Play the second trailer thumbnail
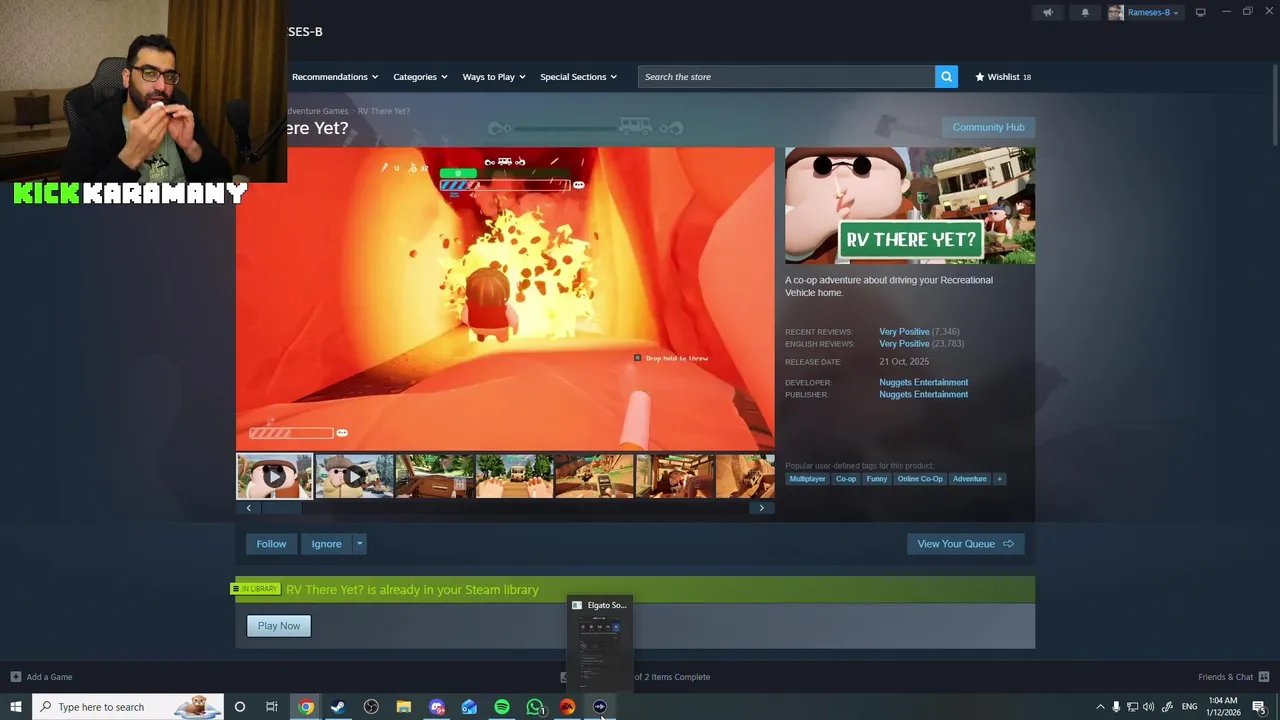Image resolution: width=1280 pixels, height=720 pixels. pos(354,476)
